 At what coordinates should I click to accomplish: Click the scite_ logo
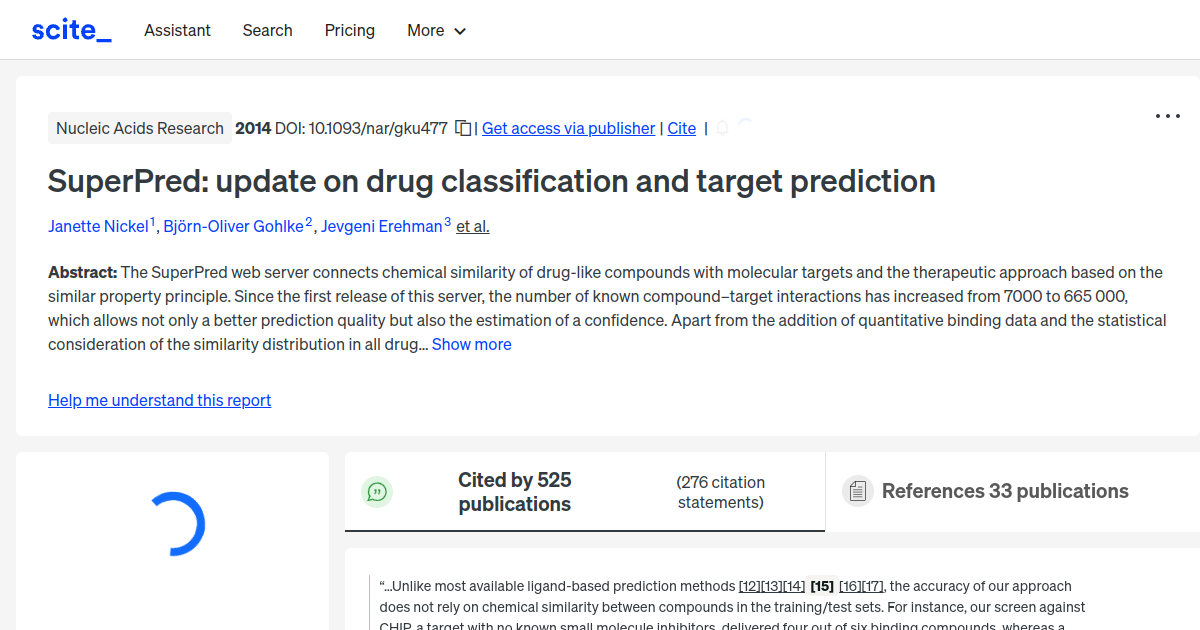point(71,29)
